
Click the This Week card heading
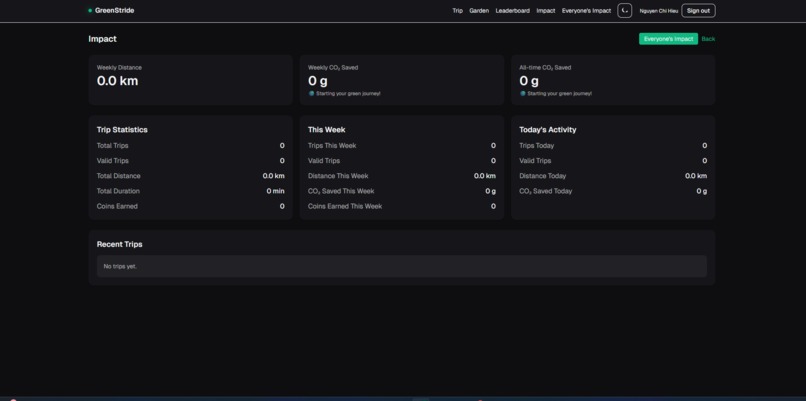pyautogui.click(x=326, y=130)
